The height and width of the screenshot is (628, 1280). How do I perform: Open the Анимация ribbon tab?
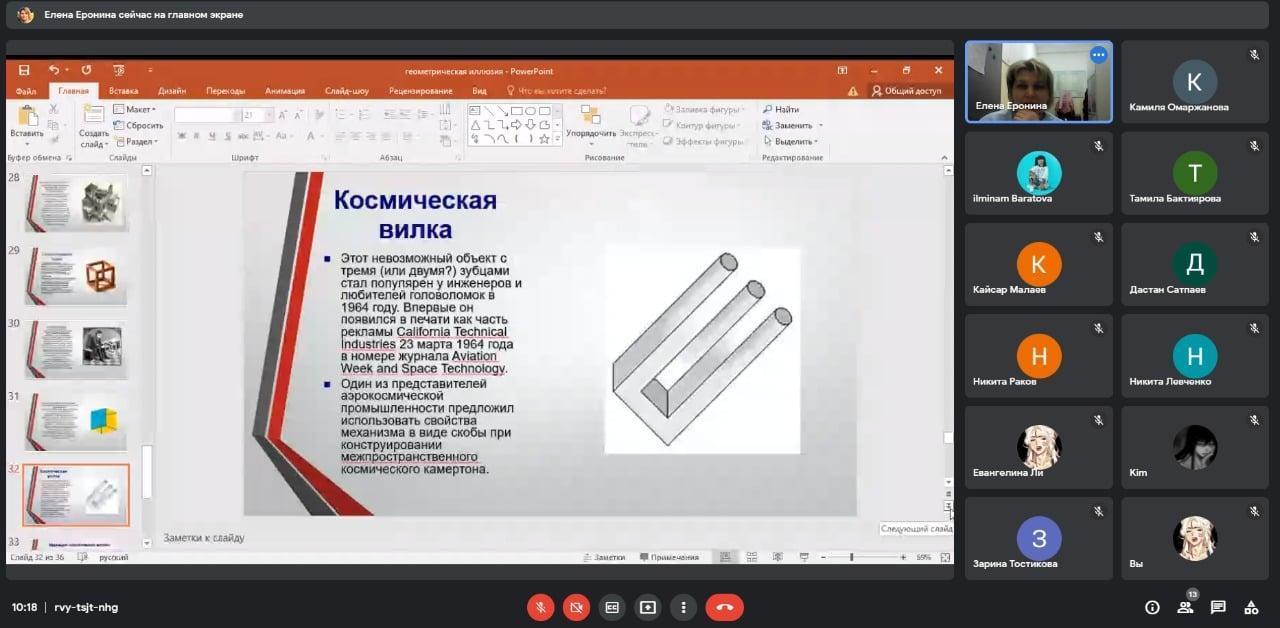coord(285,91)
